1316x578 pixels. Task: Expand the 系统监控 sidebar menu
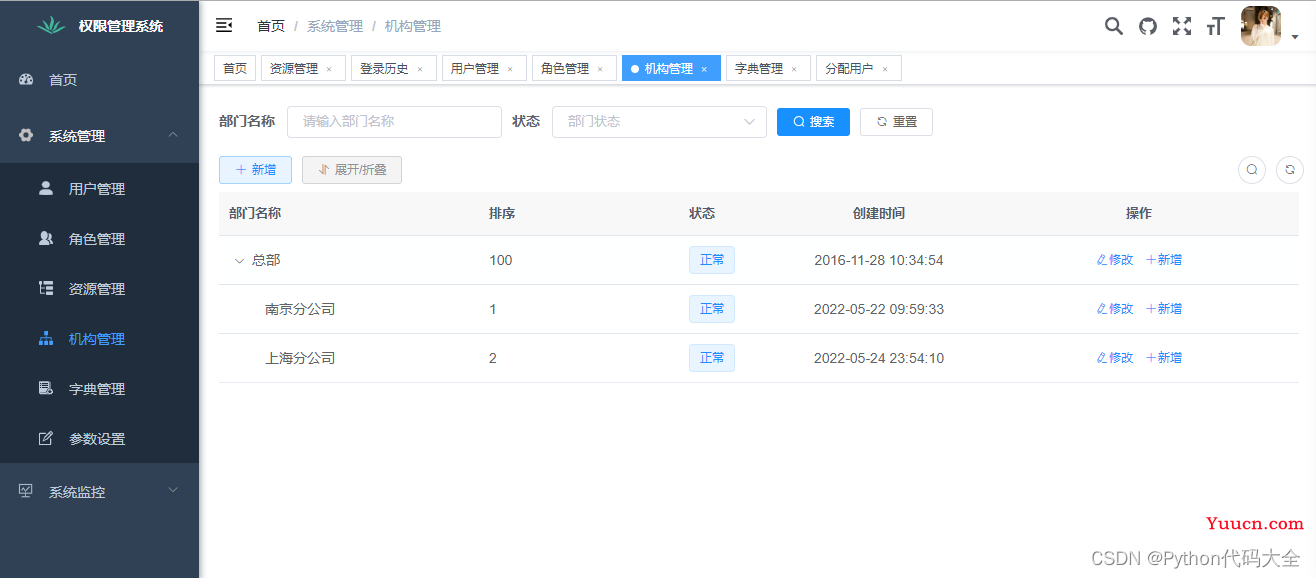pos(100,492)
